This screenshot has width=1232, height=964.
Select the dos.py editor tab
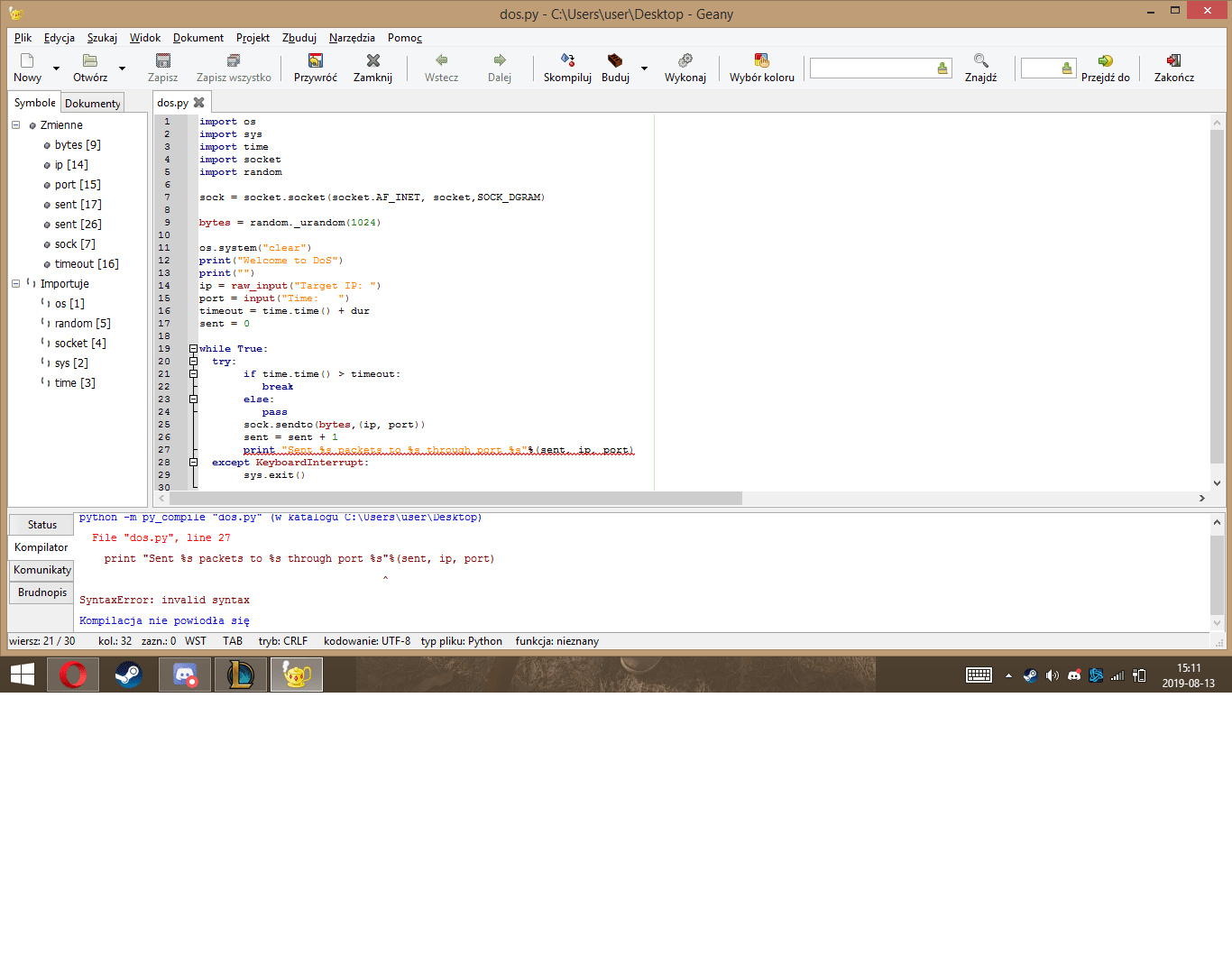coord(173,103)
